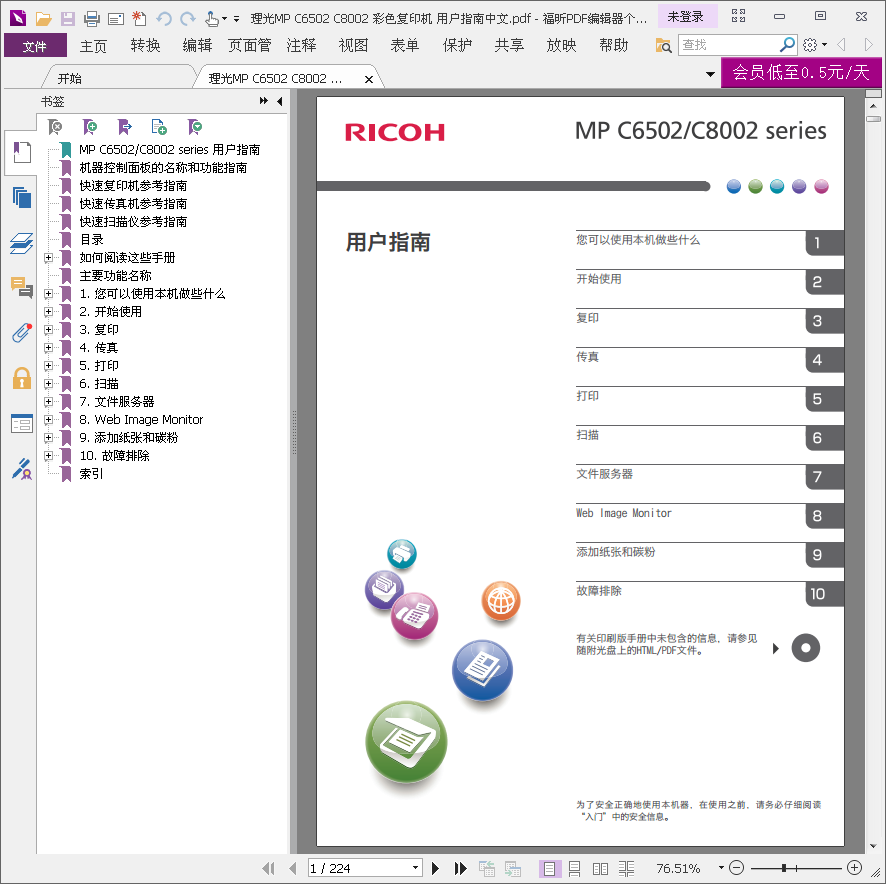
Task: Collapse the bookmarks panel with left arrow
Action: tap(280, 101)
